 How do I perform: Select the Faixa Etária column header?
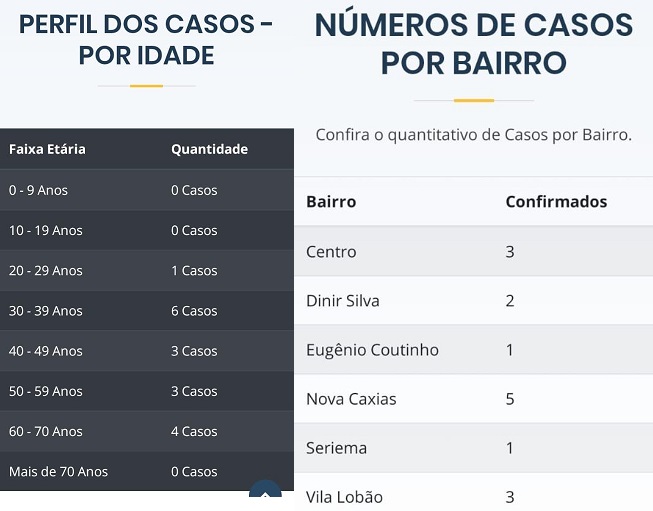click(47, 149)
